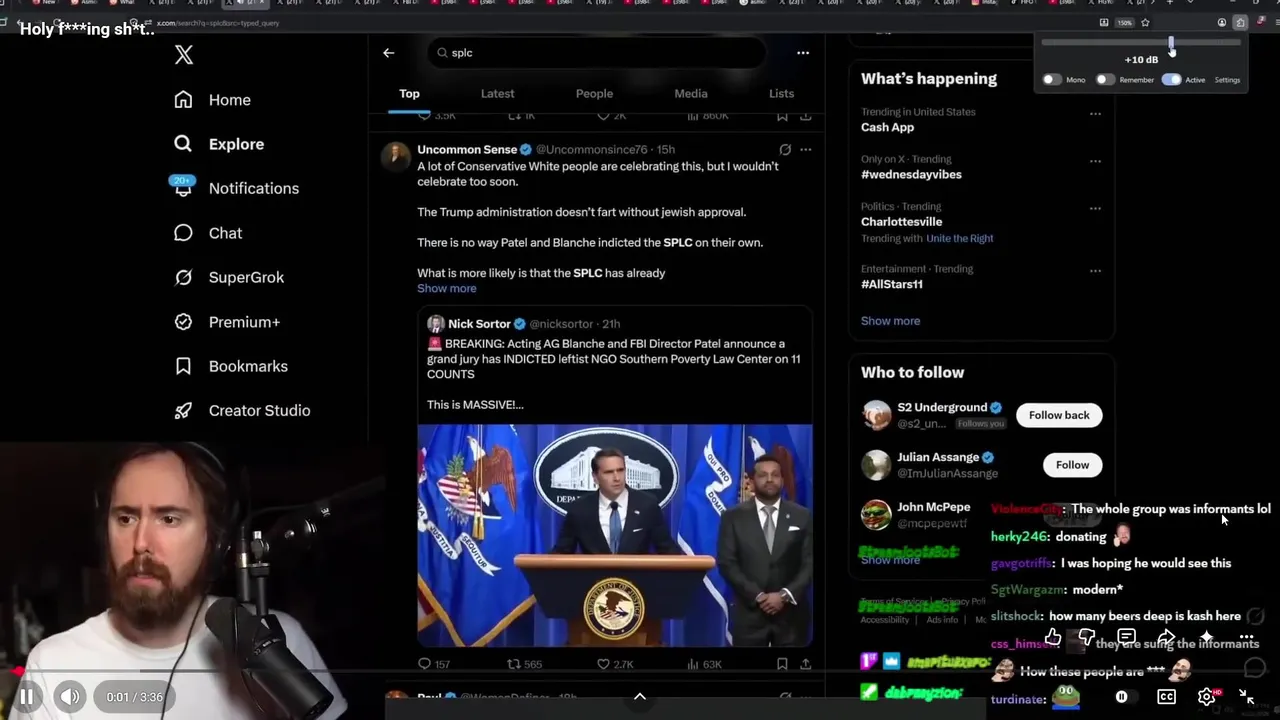The image size is (1280, 720).
Task: Open the volume extension Settings
Action: (1227, 80)
